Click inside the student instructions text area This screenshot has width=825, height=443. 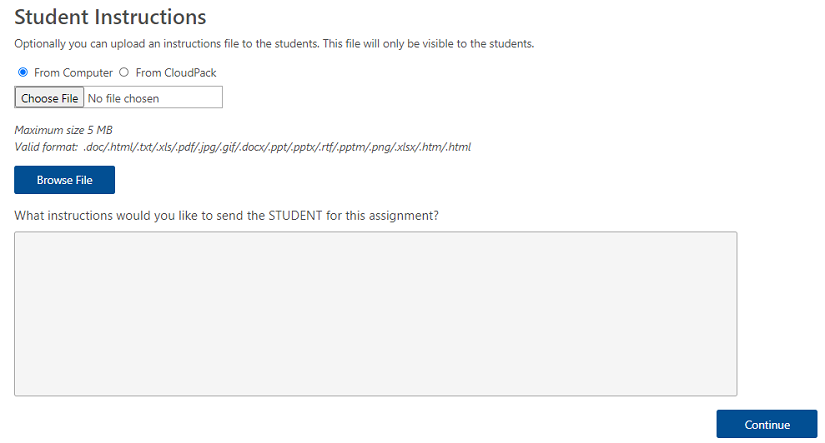(375, 313)
